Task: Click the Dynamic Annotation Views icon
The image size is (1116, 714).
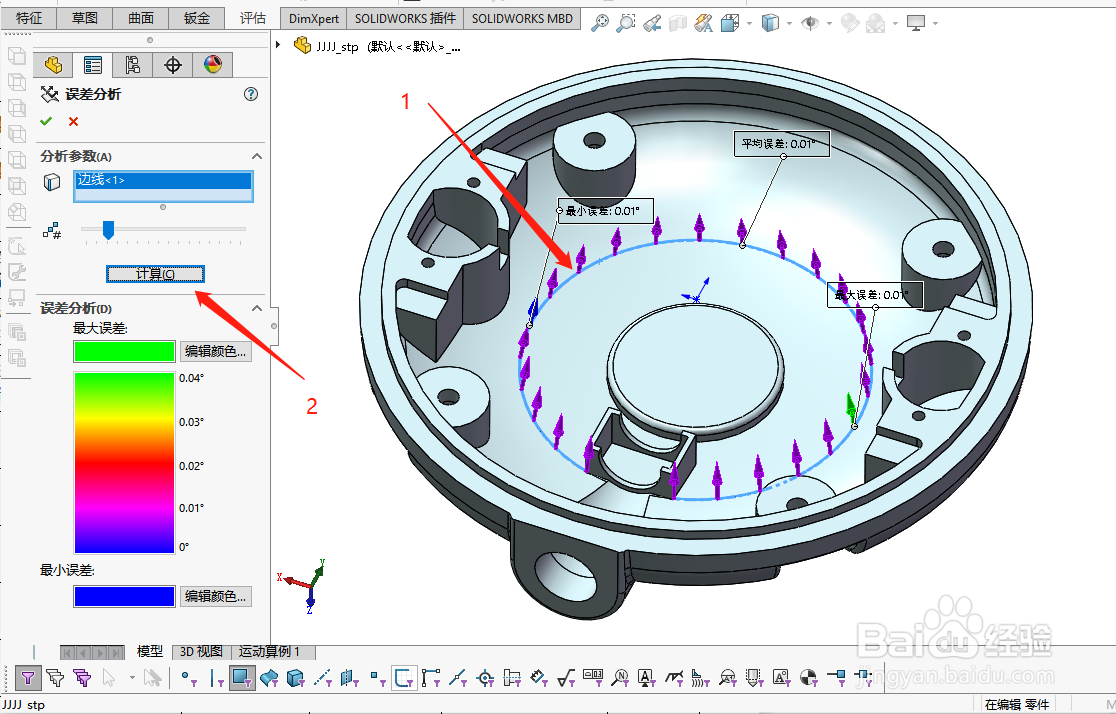Action: [x=703, y=23]
